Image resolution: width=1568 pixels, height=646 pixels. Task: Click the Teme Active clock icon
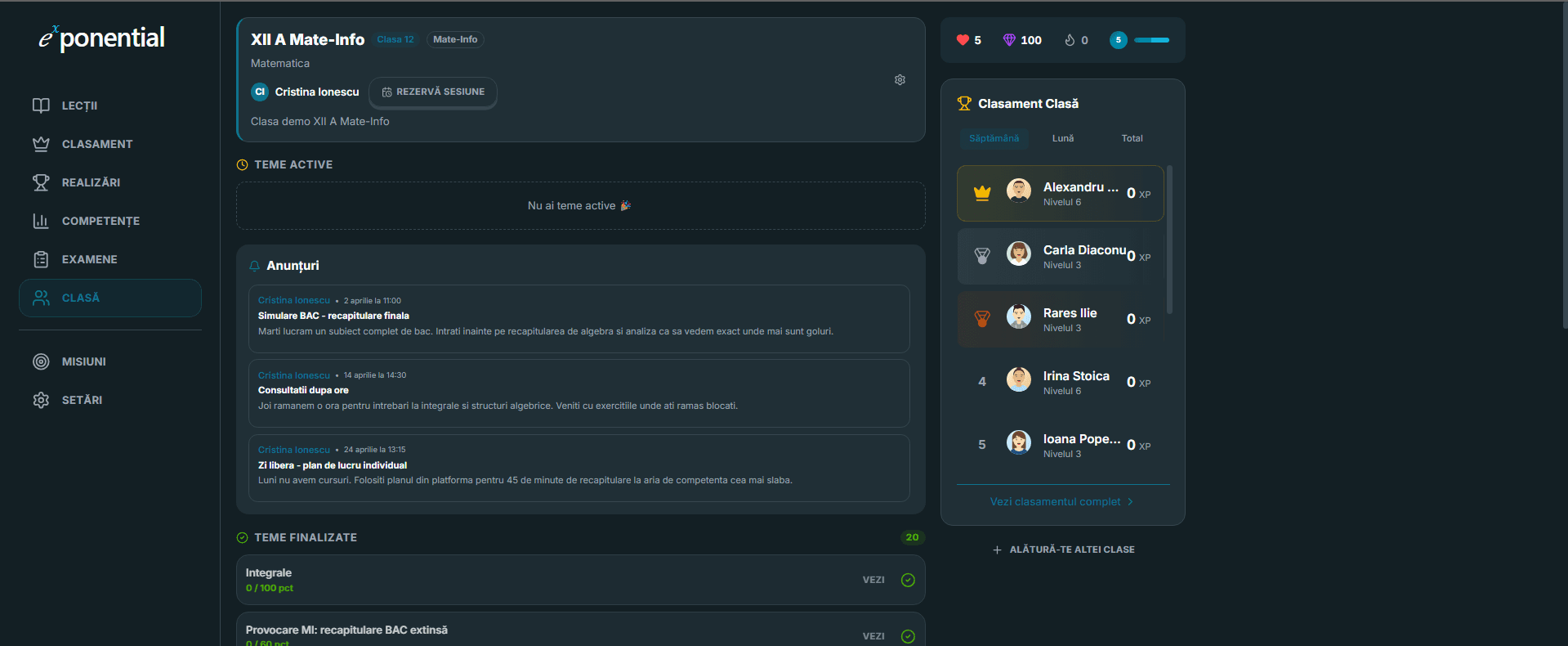pyautogui.click(x=242, y=165)
